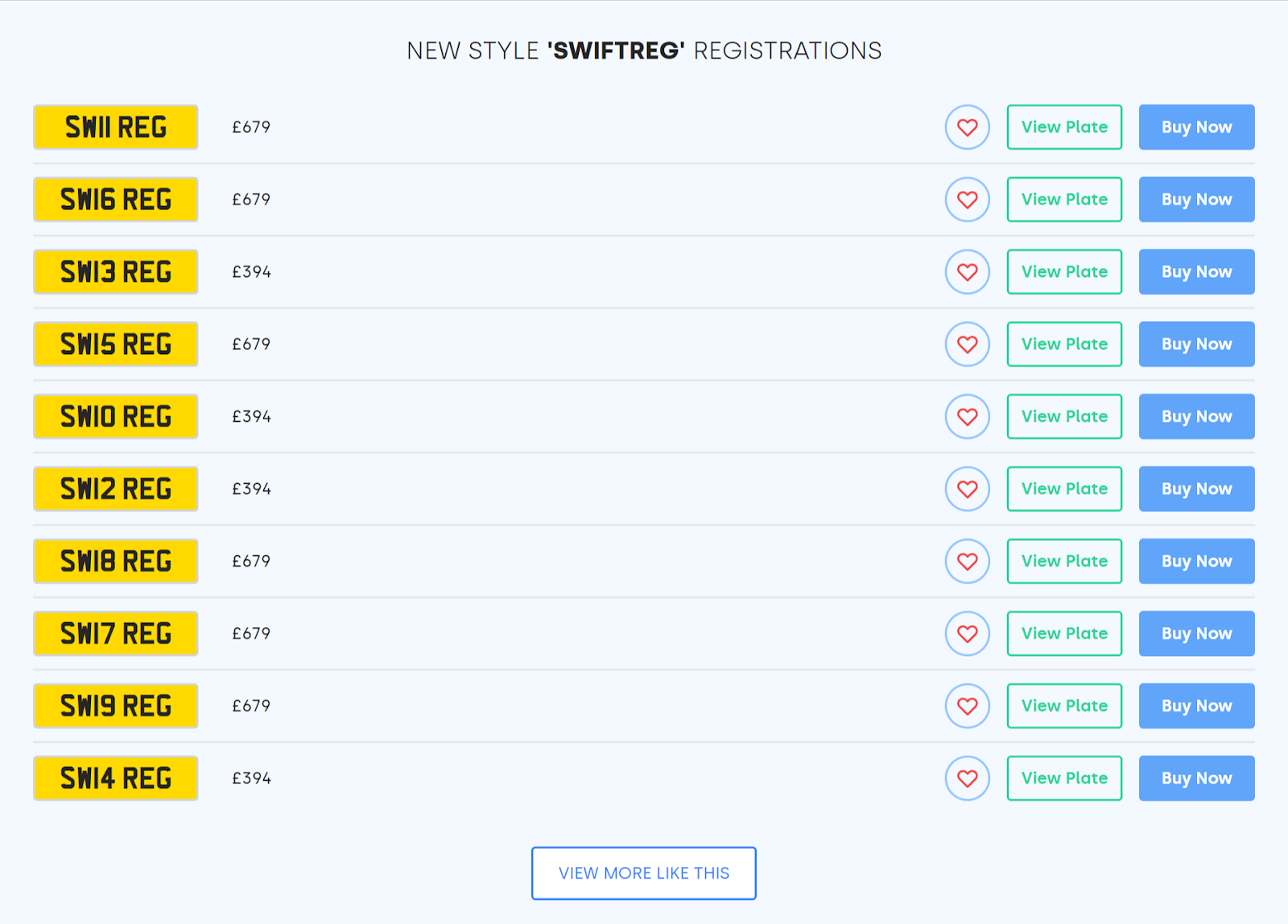Add SW13 REG to favourites via heart
The width and height of the screenshot is (1288, 924).
click(x=967, y=272)
